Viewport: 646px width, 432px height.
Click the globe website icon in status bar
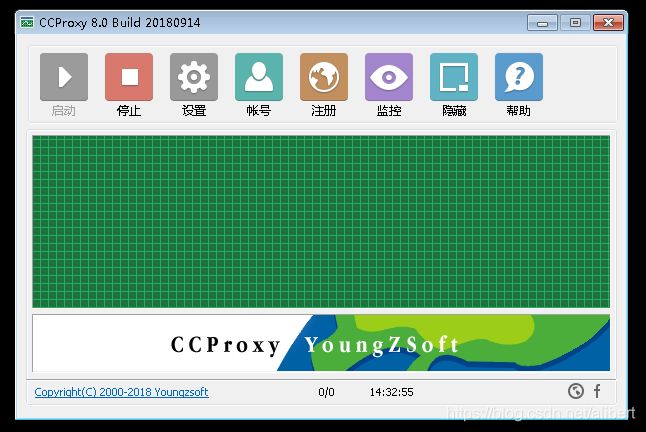point(576,391)
